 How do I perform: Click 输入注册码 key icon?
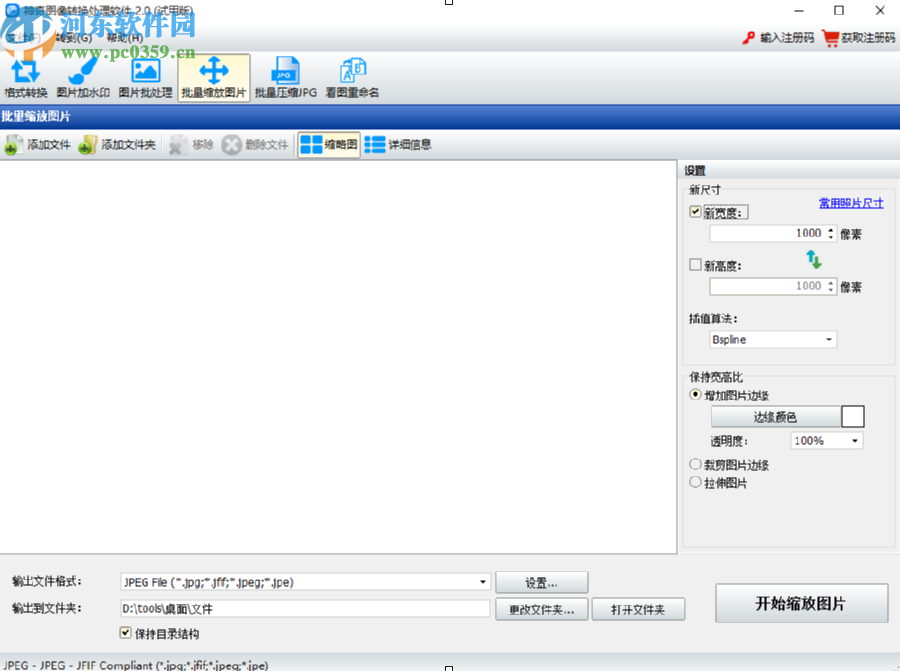[748, 38]
